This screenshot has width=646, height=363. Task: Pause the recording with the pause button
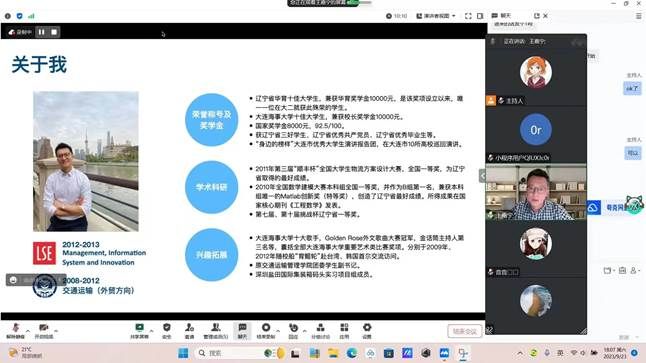point(42,32)
